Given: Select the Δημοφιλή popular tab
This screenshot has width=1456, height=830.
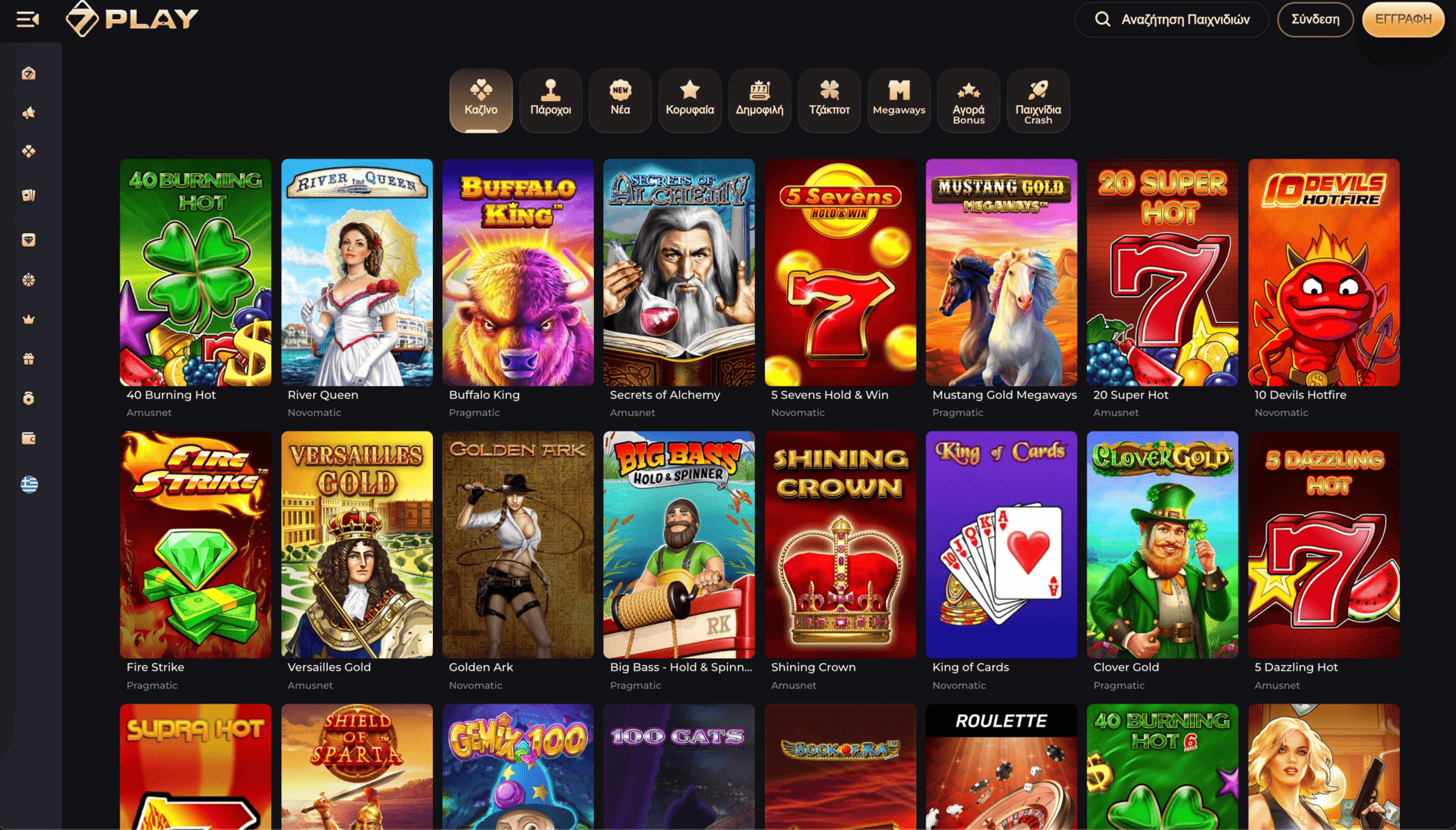Looking at the screenshot, I should pos(759,100).
